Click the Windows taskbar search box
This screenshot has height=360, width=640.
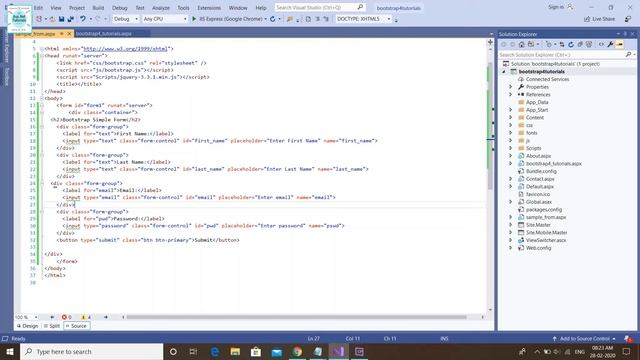[x=91, y=351]
